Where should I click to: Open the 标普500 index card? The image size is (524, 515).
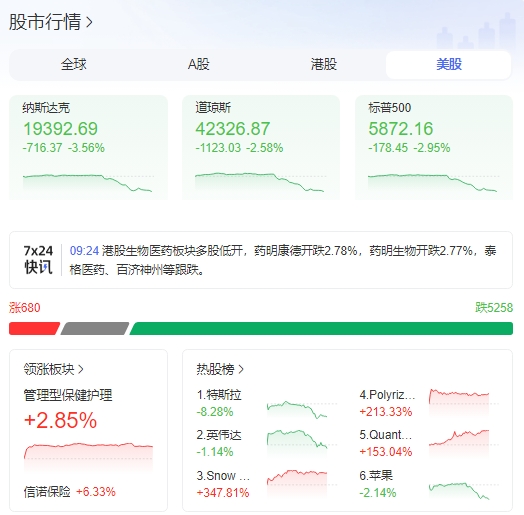click(434, 147)
